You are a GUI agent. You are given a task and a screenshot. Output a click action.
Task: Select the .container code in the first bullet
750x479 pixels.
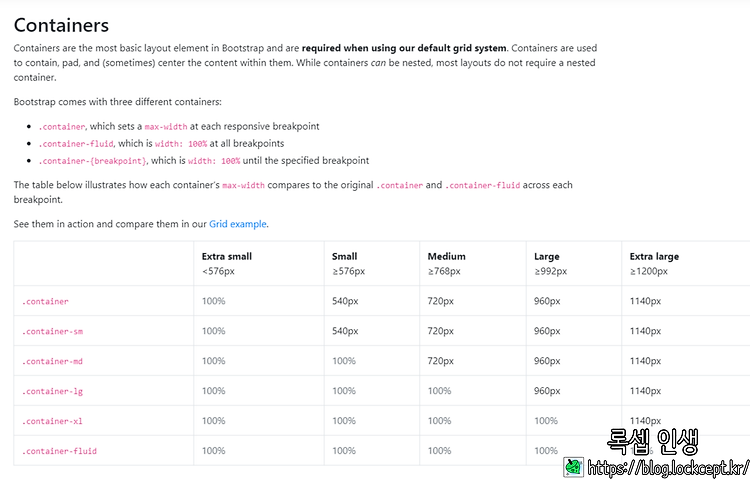tap(62, 127)
